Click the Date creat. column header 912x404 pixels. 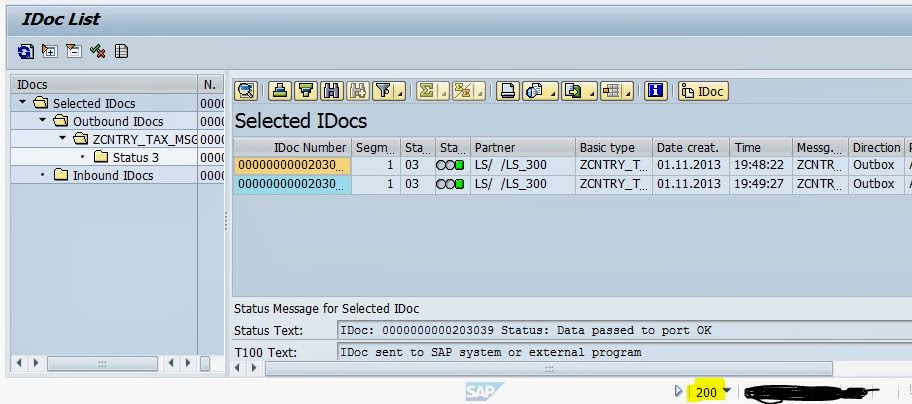(692, 148)
